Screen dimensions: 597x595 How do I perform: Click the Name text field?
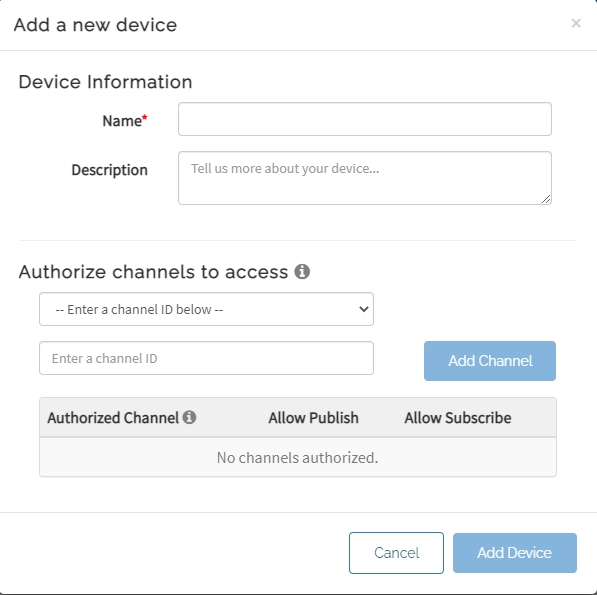[365, 119]
